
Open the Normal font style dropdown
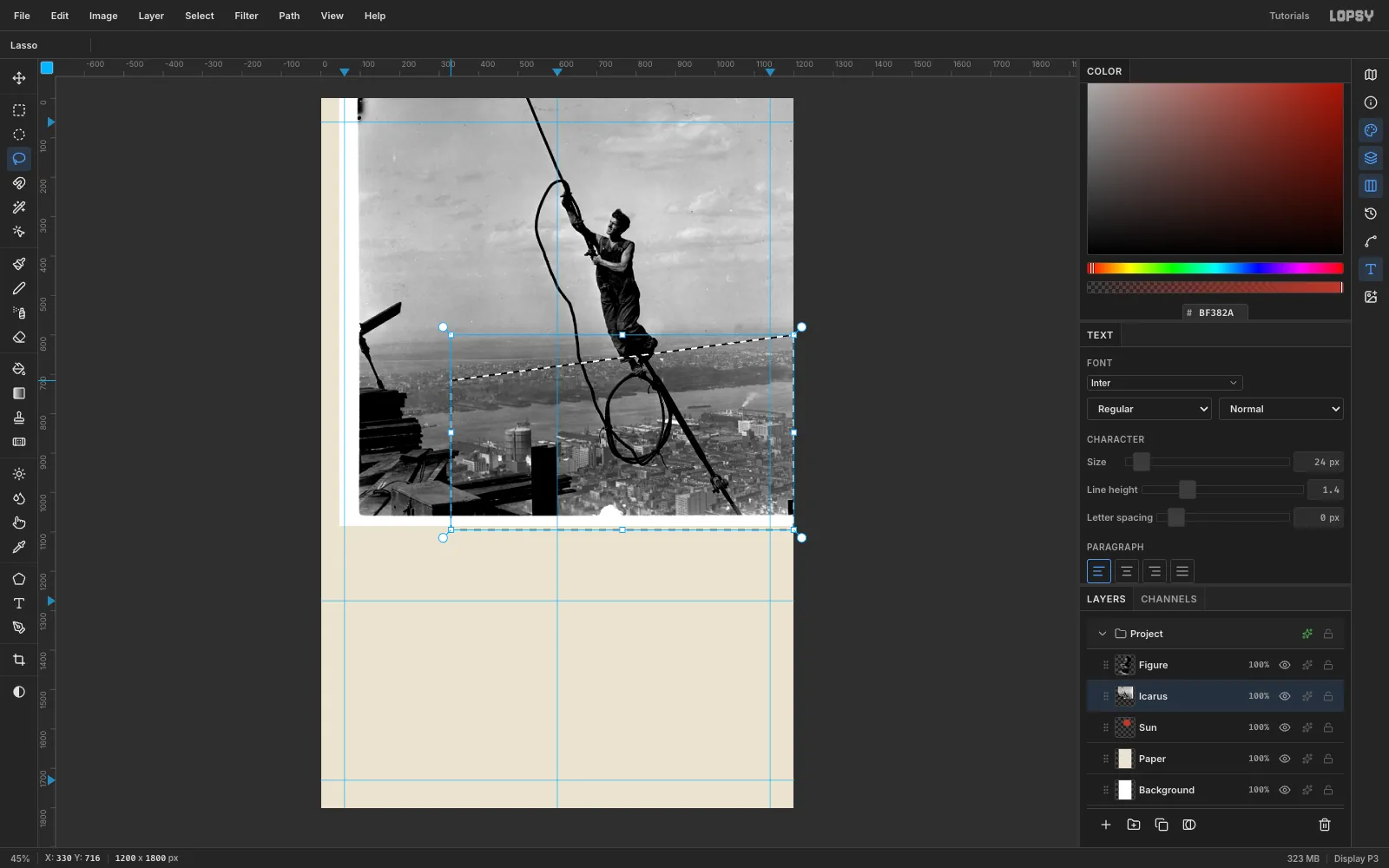pyautogui.click(x=1281, y=409)
